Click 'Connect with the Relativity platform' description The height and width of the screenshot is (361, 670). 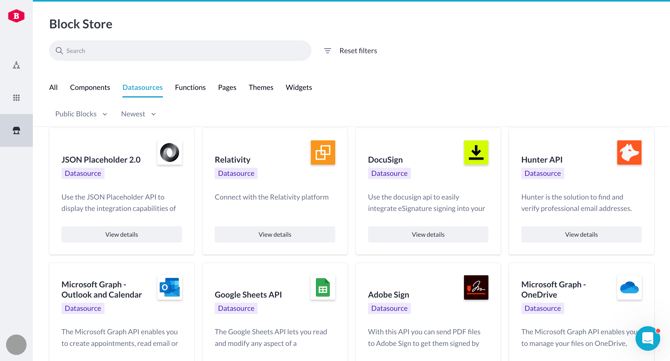point(272,197)
